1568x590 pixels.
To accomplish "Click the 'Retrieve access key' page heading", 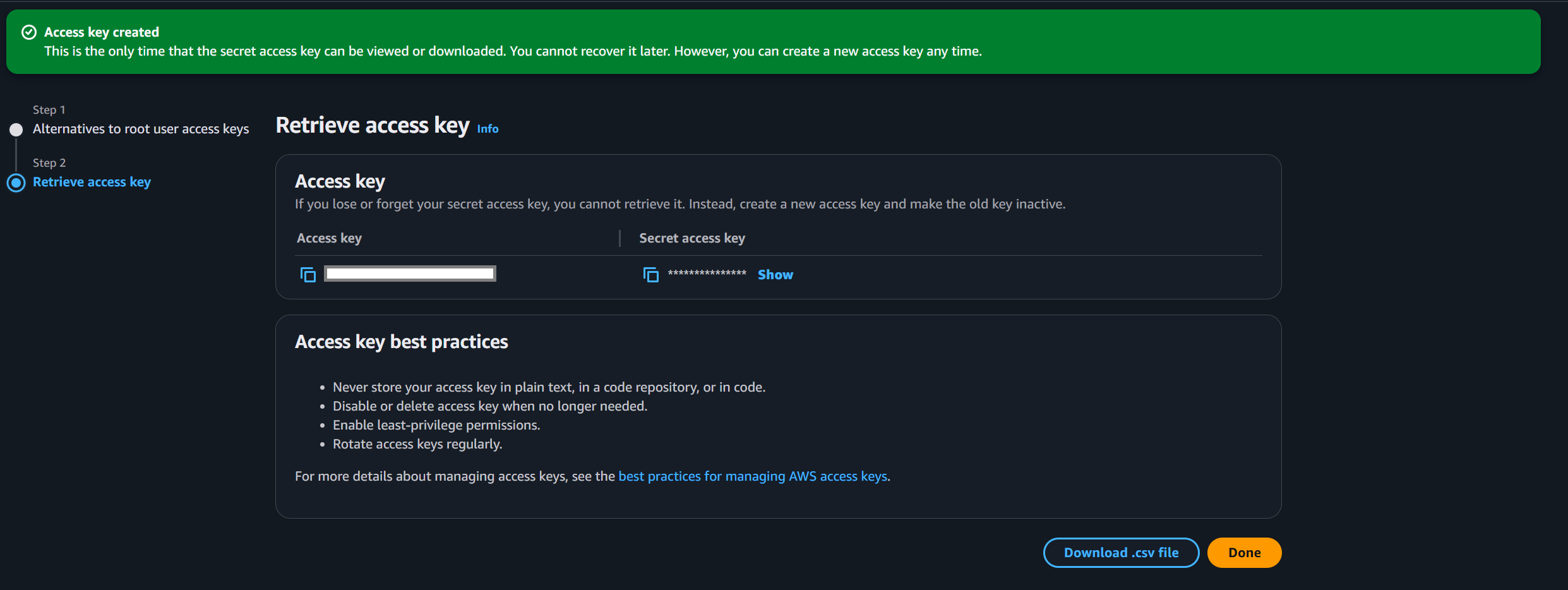I will tap(373, 125).
